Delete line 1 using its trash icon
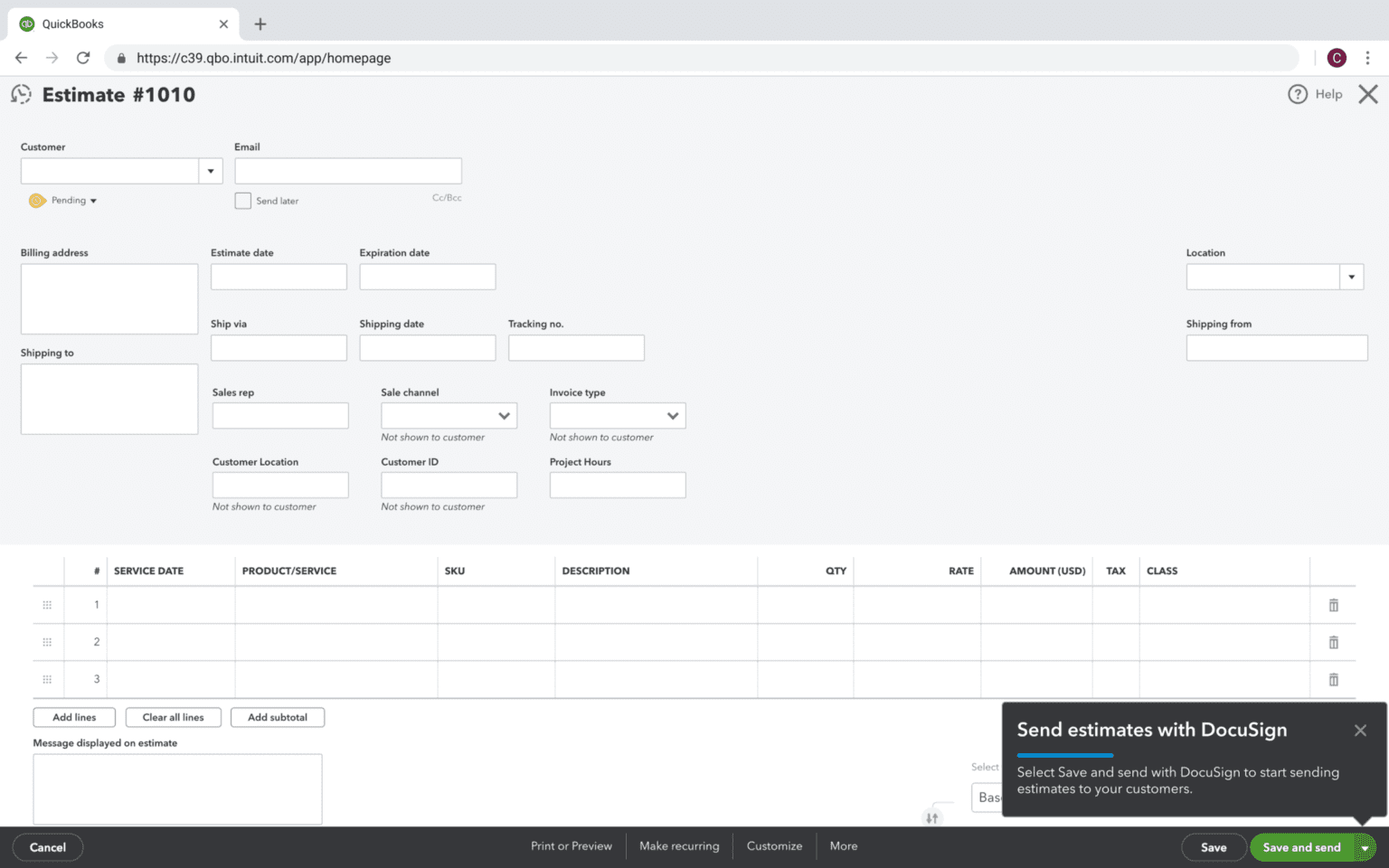This screenshot has height=868, width=1389. pos(1333,604)
